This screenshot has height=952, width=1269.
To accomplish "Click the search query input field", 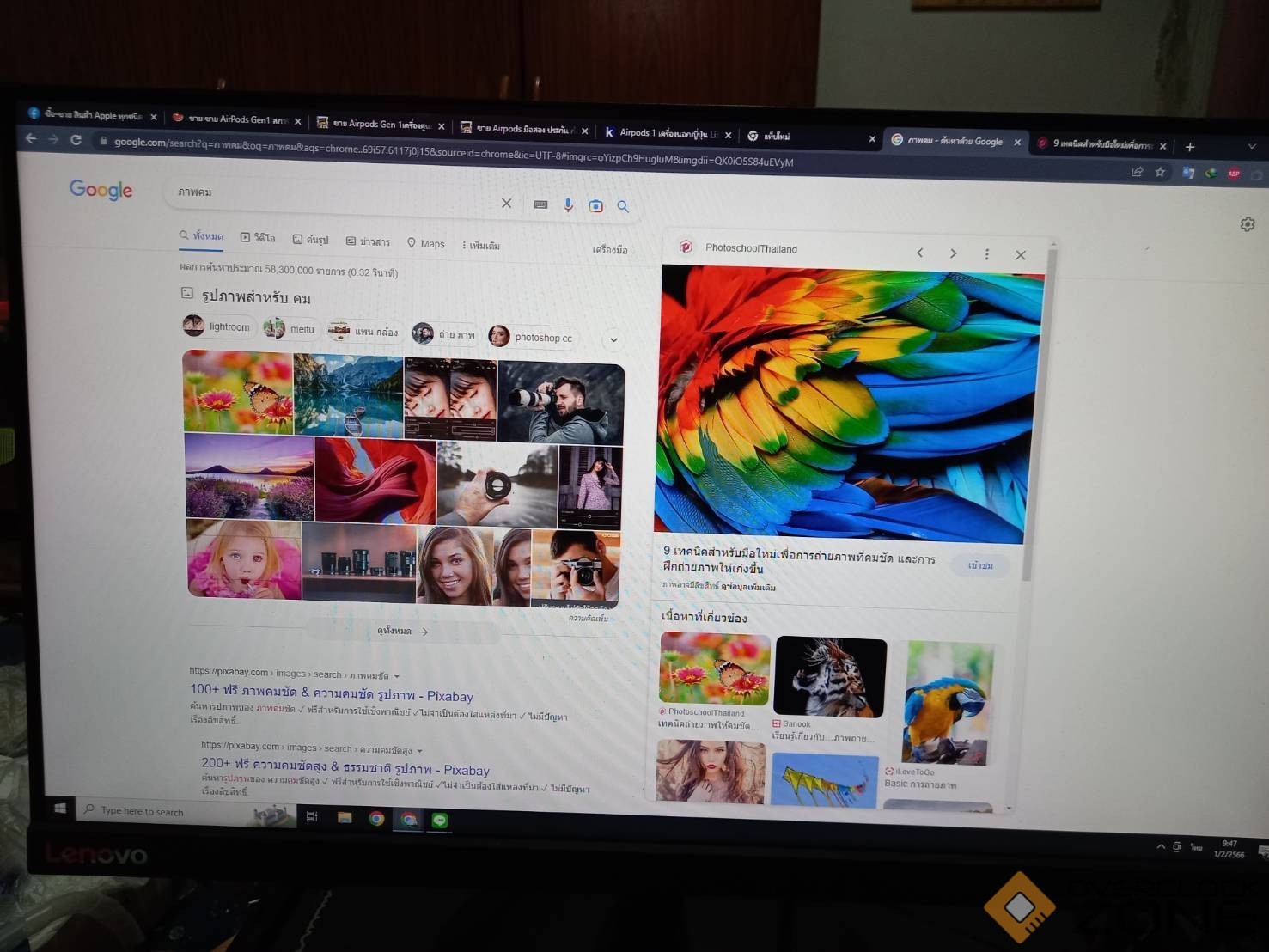I will tap(335, 196).
